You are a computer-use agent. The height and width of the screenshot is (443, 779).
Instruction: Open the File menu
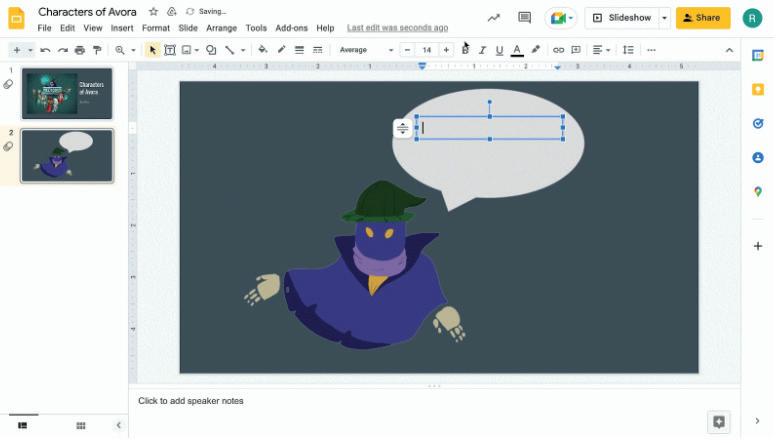pyautogui.click(x=44, y=28)
